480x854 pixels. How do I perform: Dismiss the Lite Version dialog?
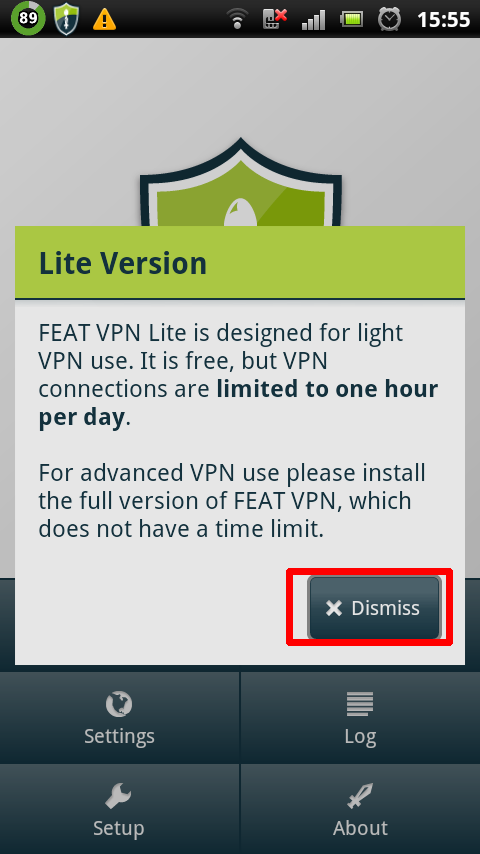(374, 607)
